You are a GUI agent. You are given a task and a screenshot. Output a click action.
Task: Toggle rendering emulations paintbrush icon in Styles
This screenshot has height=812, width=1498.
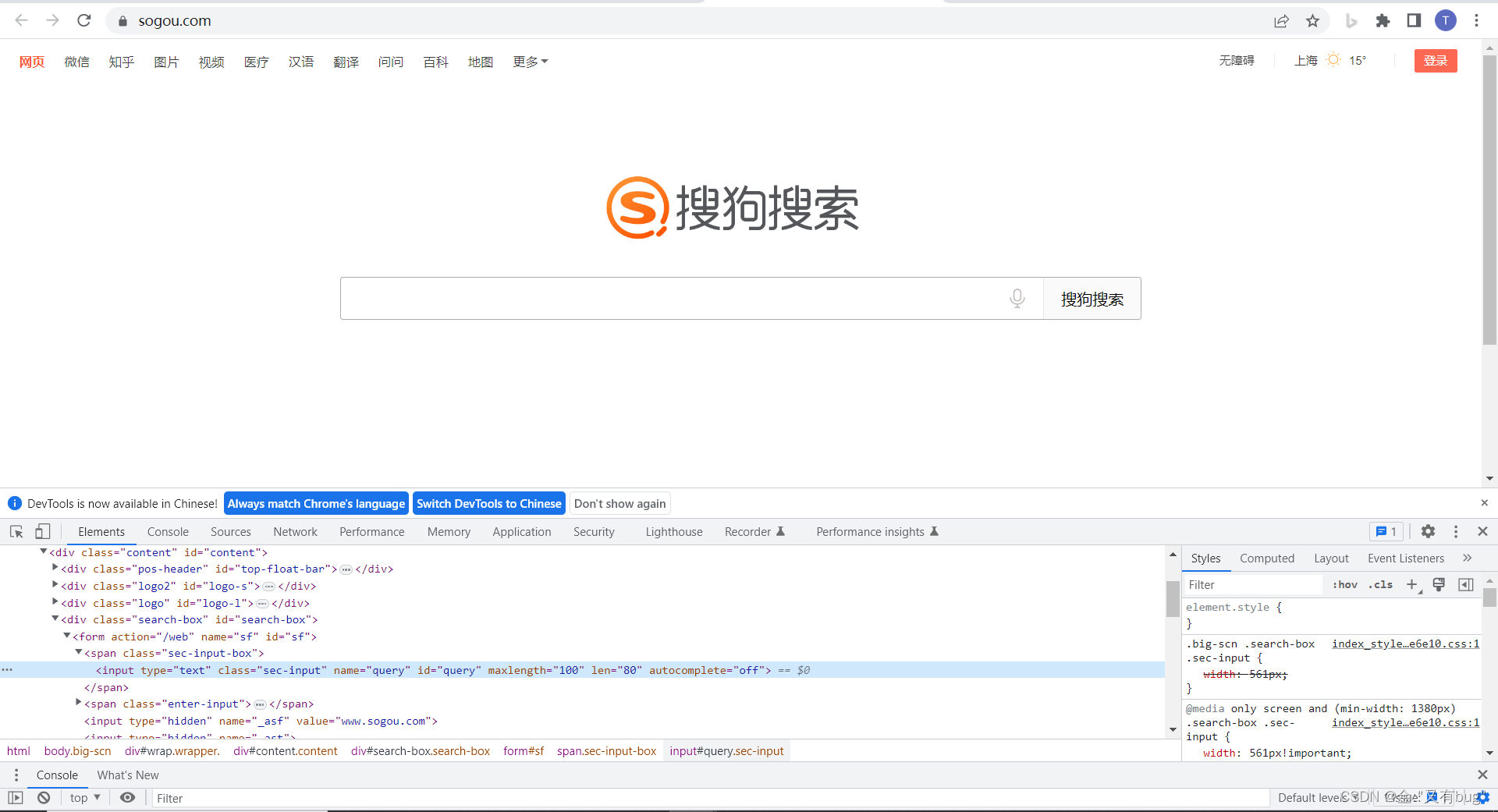click(x=1439, y=584)
